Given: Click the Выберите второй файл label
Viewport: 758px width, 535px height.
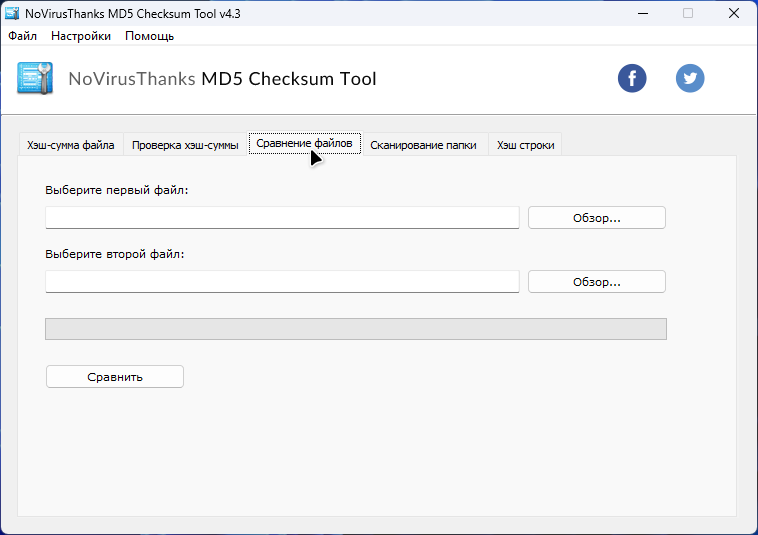Looking at the screenshot, I should point(115,254).
